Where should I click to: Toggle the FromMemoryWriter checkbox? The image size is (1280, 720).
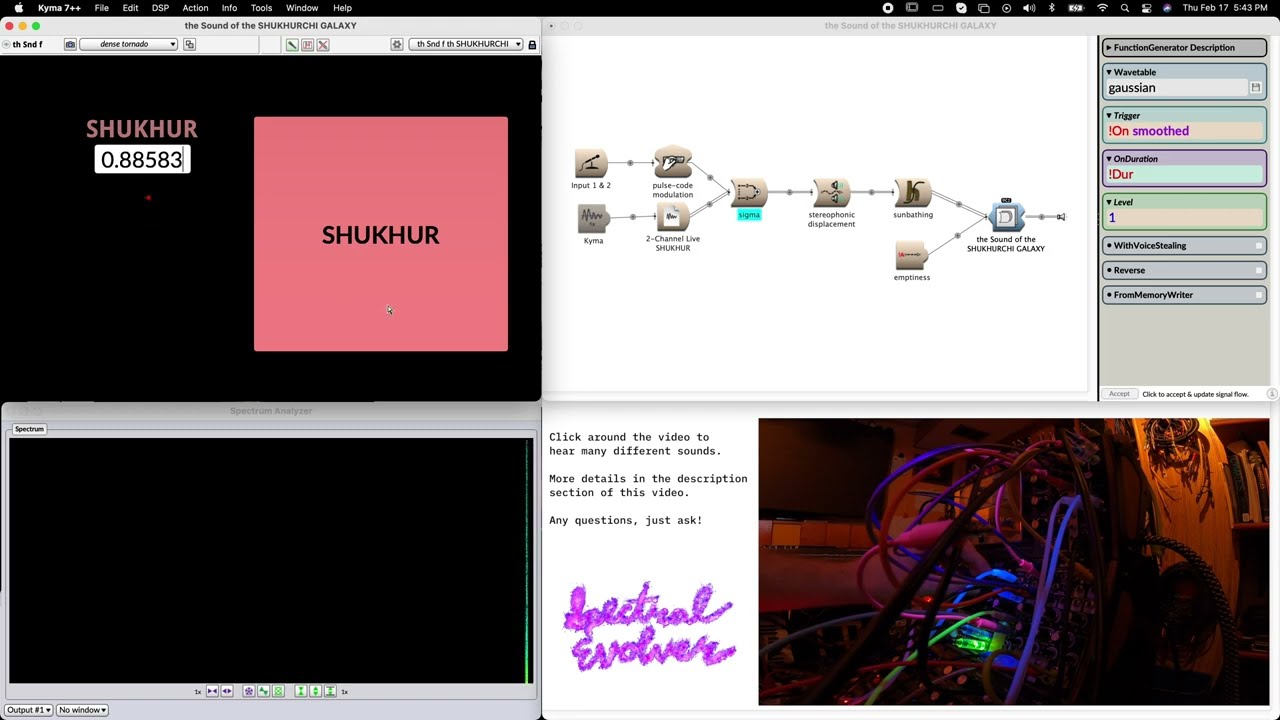1259,295
